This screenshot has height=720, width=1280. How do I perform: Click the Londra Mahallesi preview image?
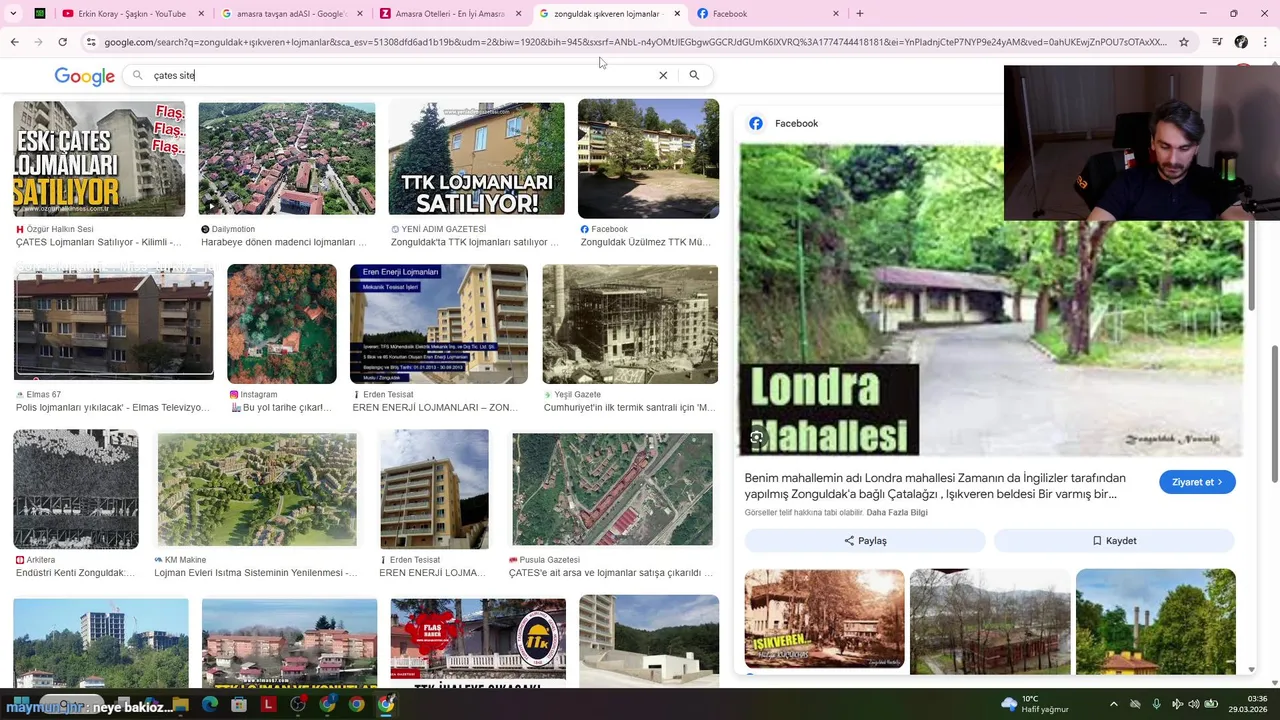[x=991, y=300]
